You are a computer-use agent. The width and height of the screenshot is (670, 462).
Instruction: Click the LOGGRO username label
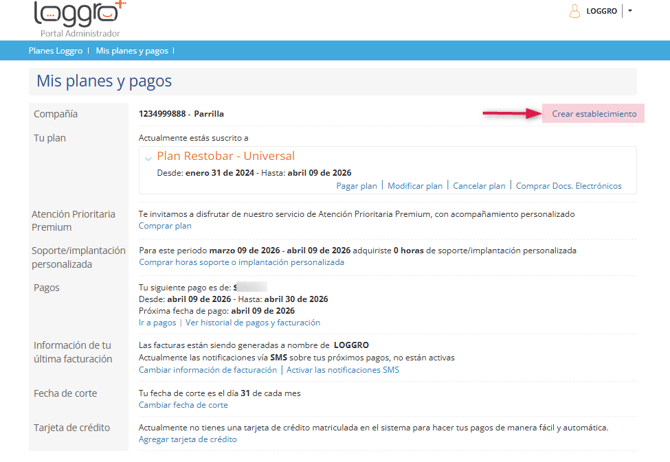[x=602, y=11]
